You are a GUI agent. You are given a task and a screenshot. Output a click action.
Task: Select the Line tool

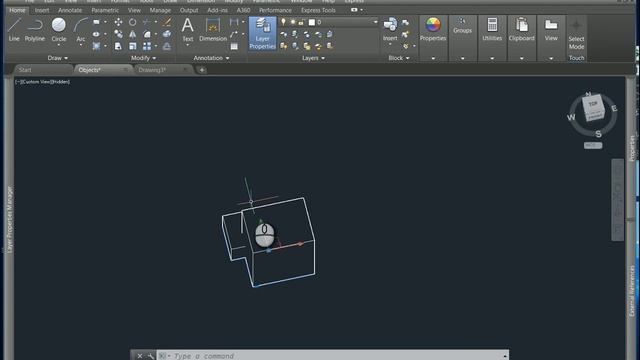coord(14,30)
